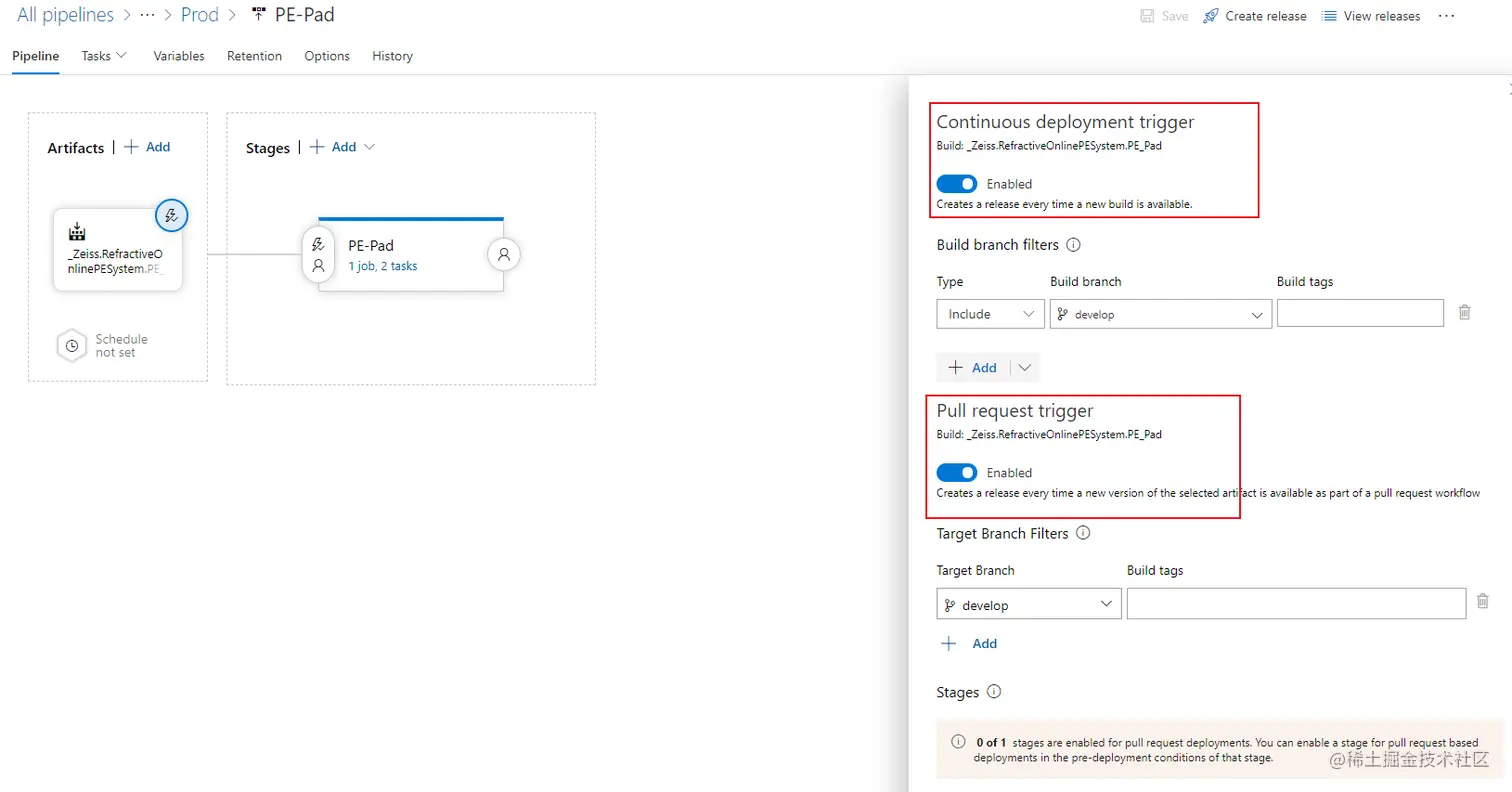Click the build artifact icon above _Zeiss.RefractiveOnlinePESystem
Image resolution: width=1512 pixels, height=792 pixels.
pos(77,233)
